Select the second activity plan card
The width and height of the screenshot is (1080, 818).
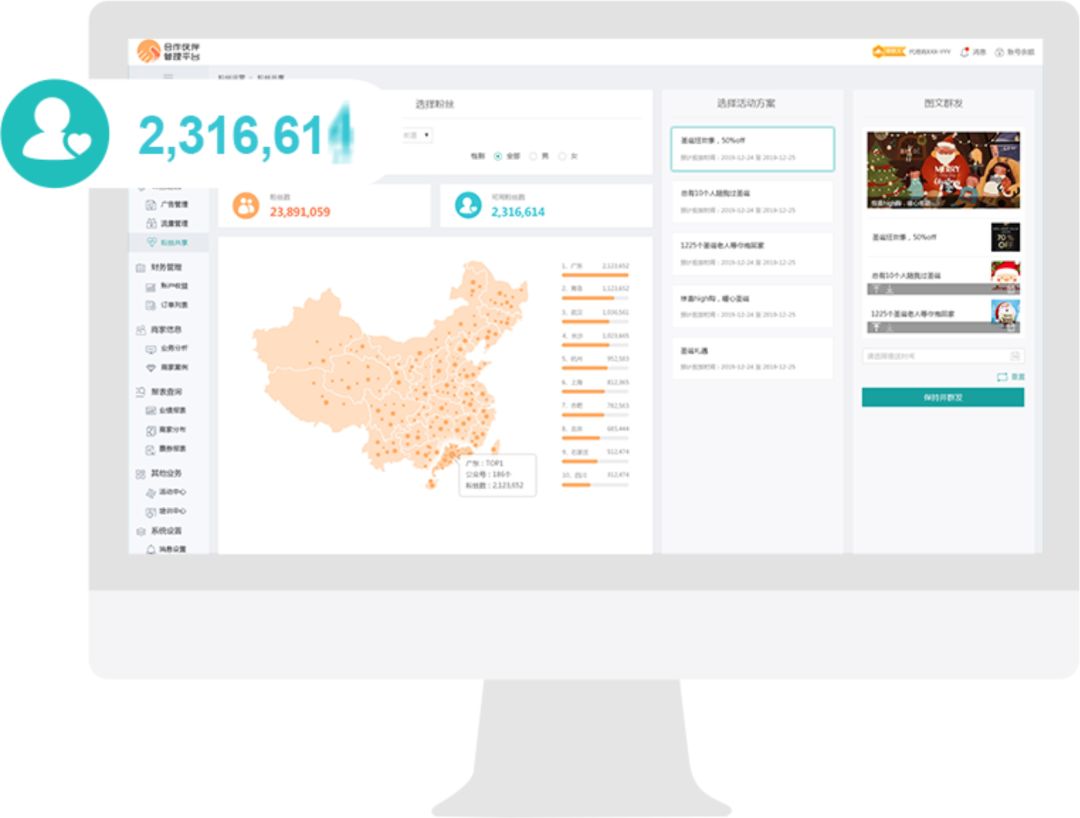752,202
